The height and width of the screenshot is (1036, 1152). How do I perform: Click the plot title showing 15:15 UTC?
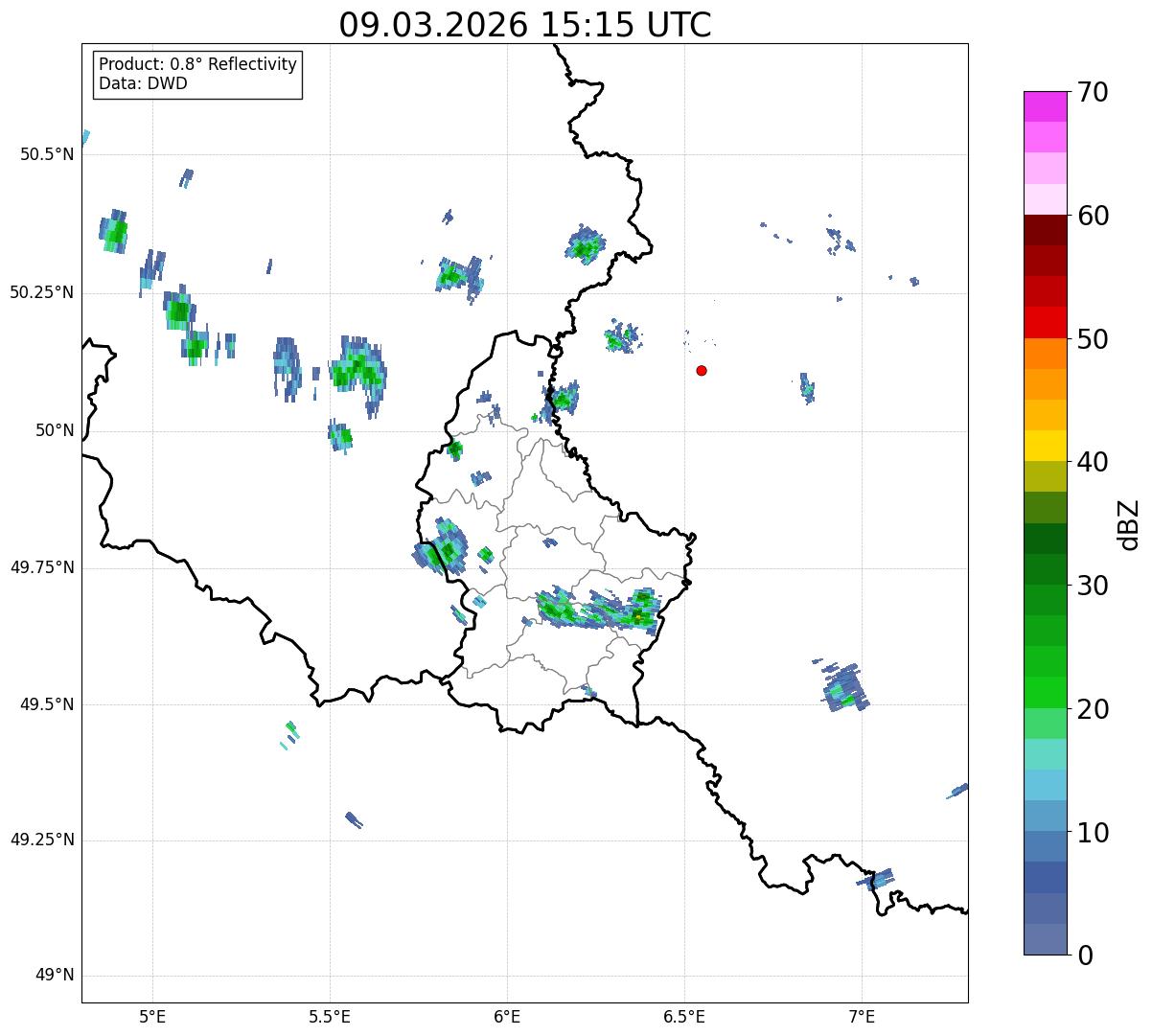pyautogui.click(x=524, y=25)
